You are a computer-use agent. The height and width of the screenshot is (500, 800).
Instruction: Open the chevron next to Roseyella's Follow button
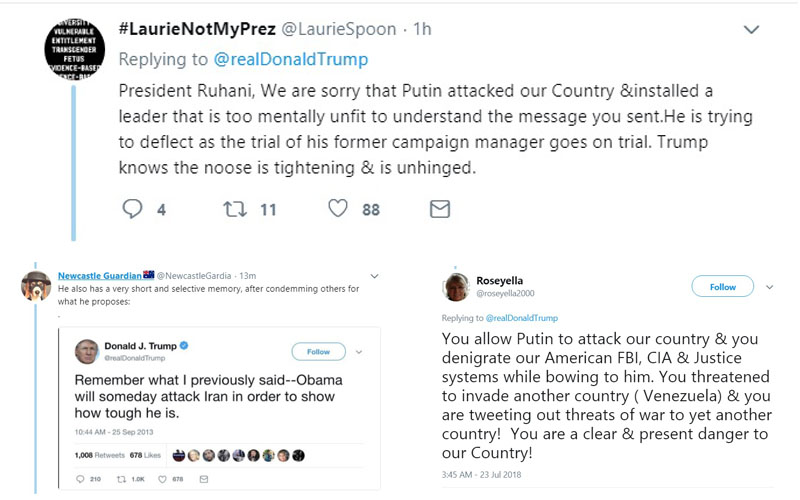click(x=769, y=287)
